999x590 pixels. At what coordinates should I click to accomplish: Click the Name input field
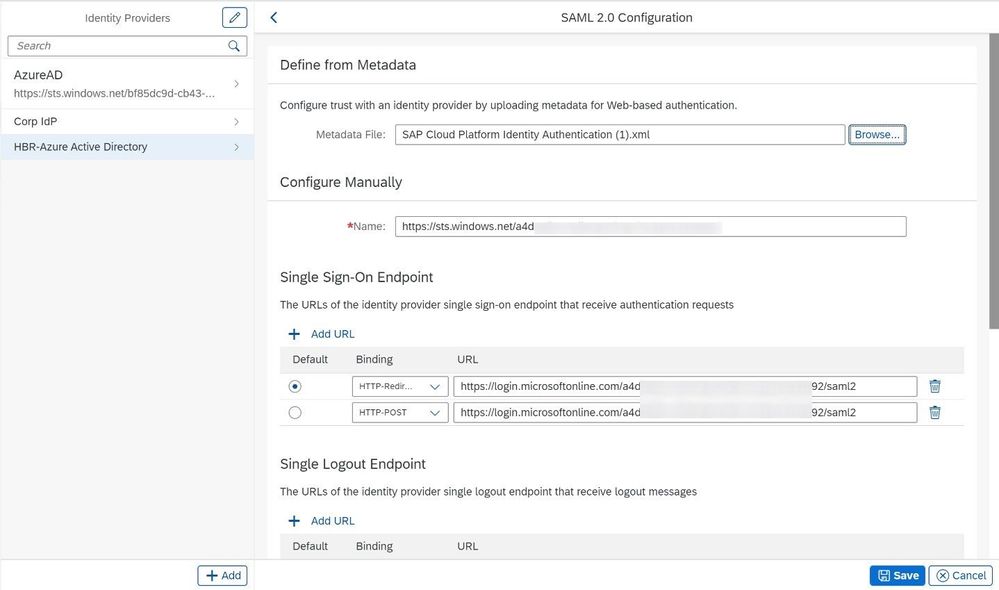coord(650,226)
